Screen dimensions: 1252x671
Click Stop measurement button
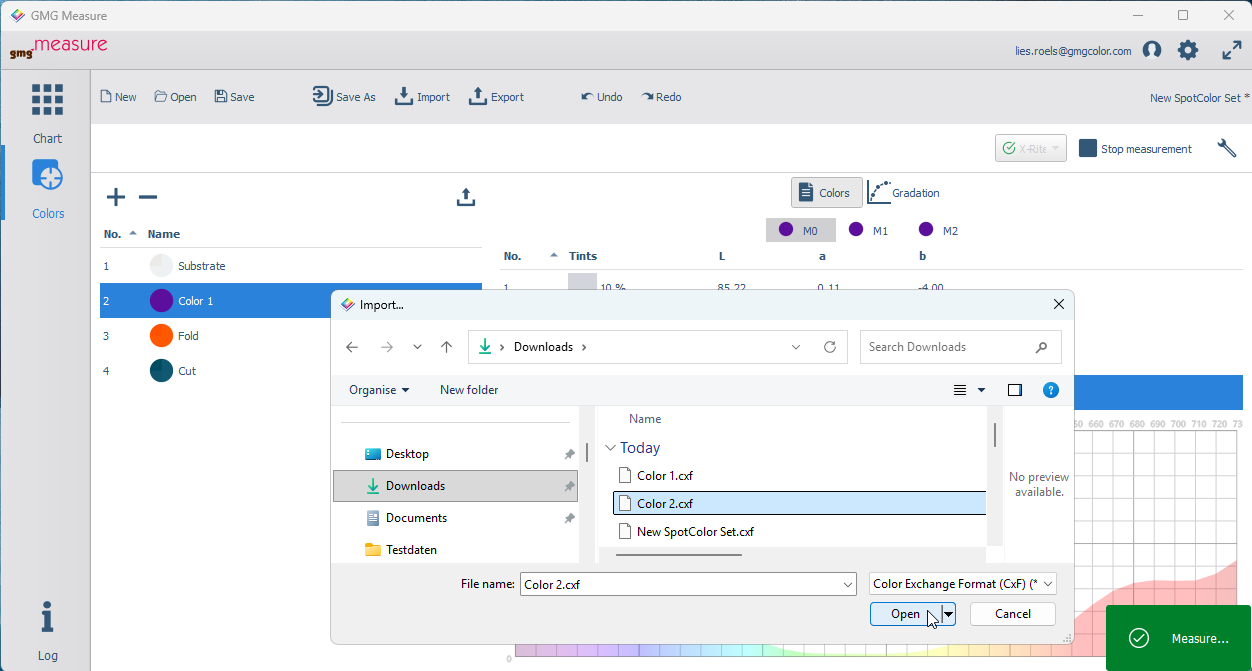[1135, 148]
